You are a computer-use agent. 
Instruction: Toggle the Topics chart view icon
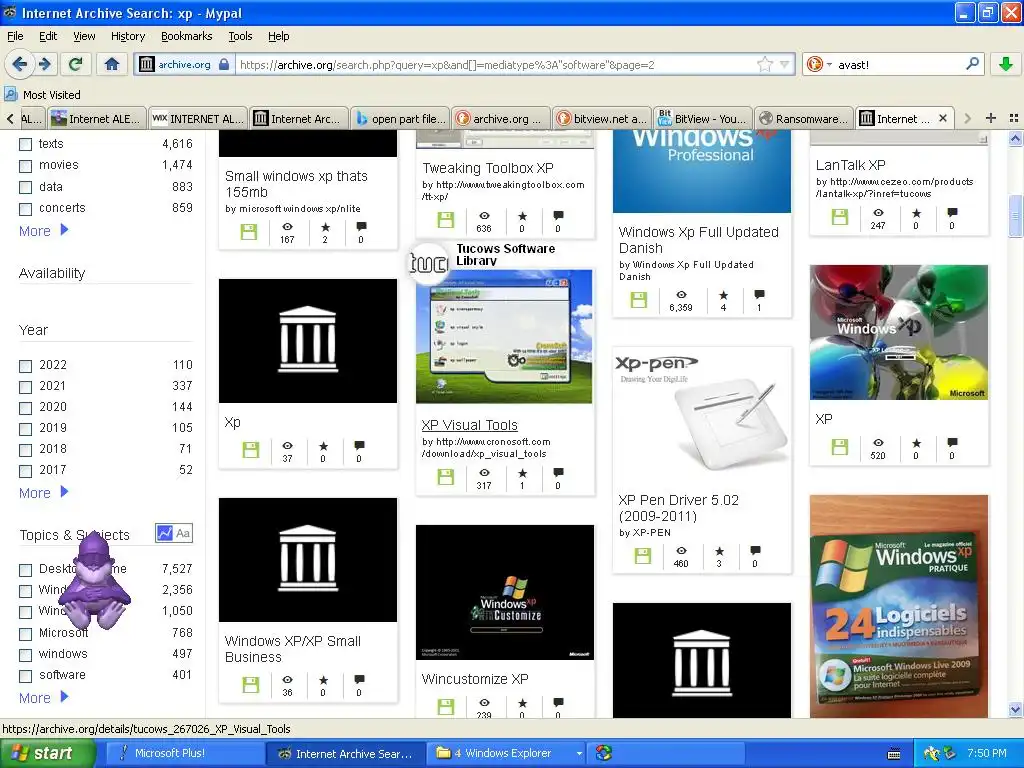(164, 533)
